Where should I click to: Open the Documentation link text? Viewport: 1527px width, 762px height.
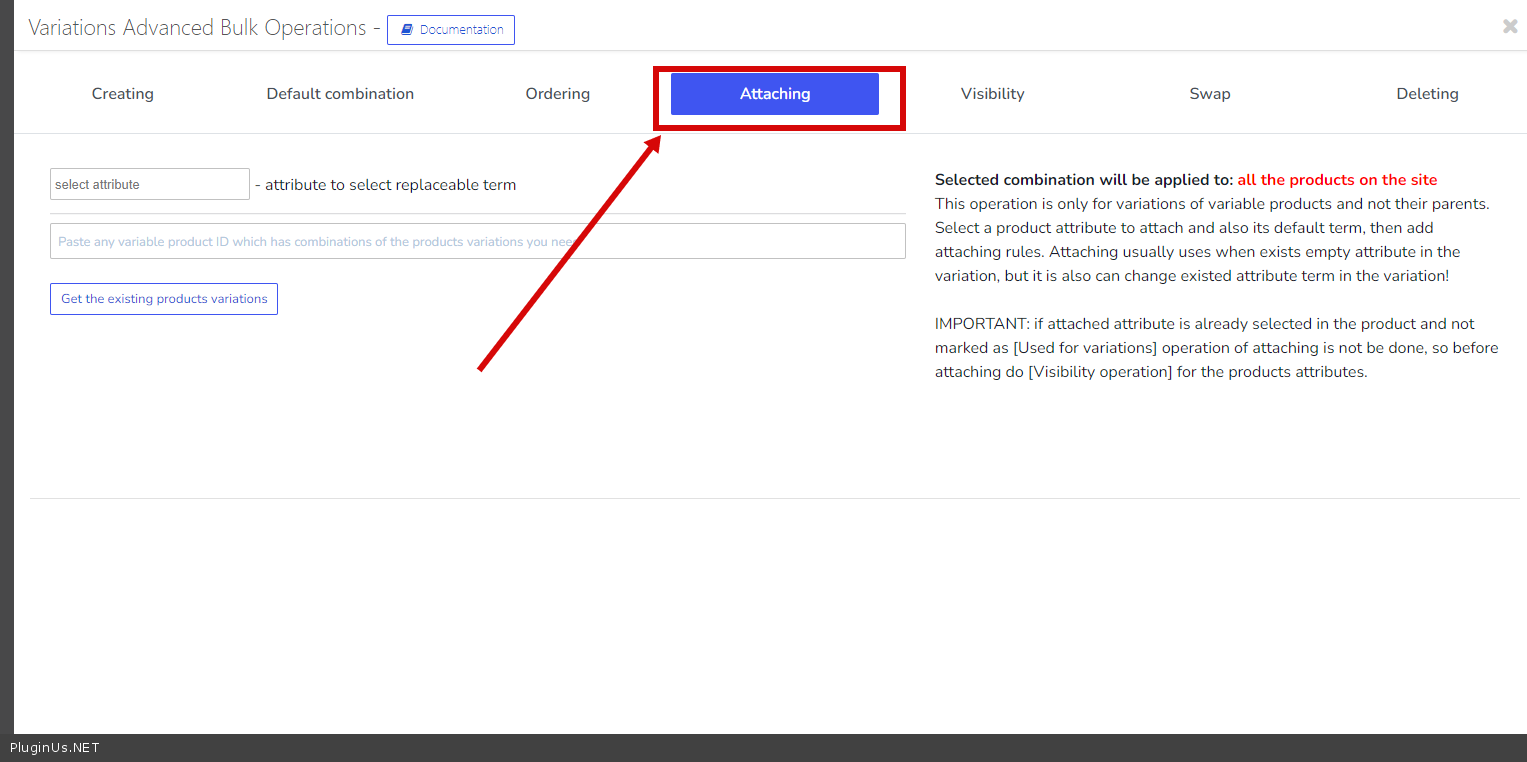(x=461, y=30)
